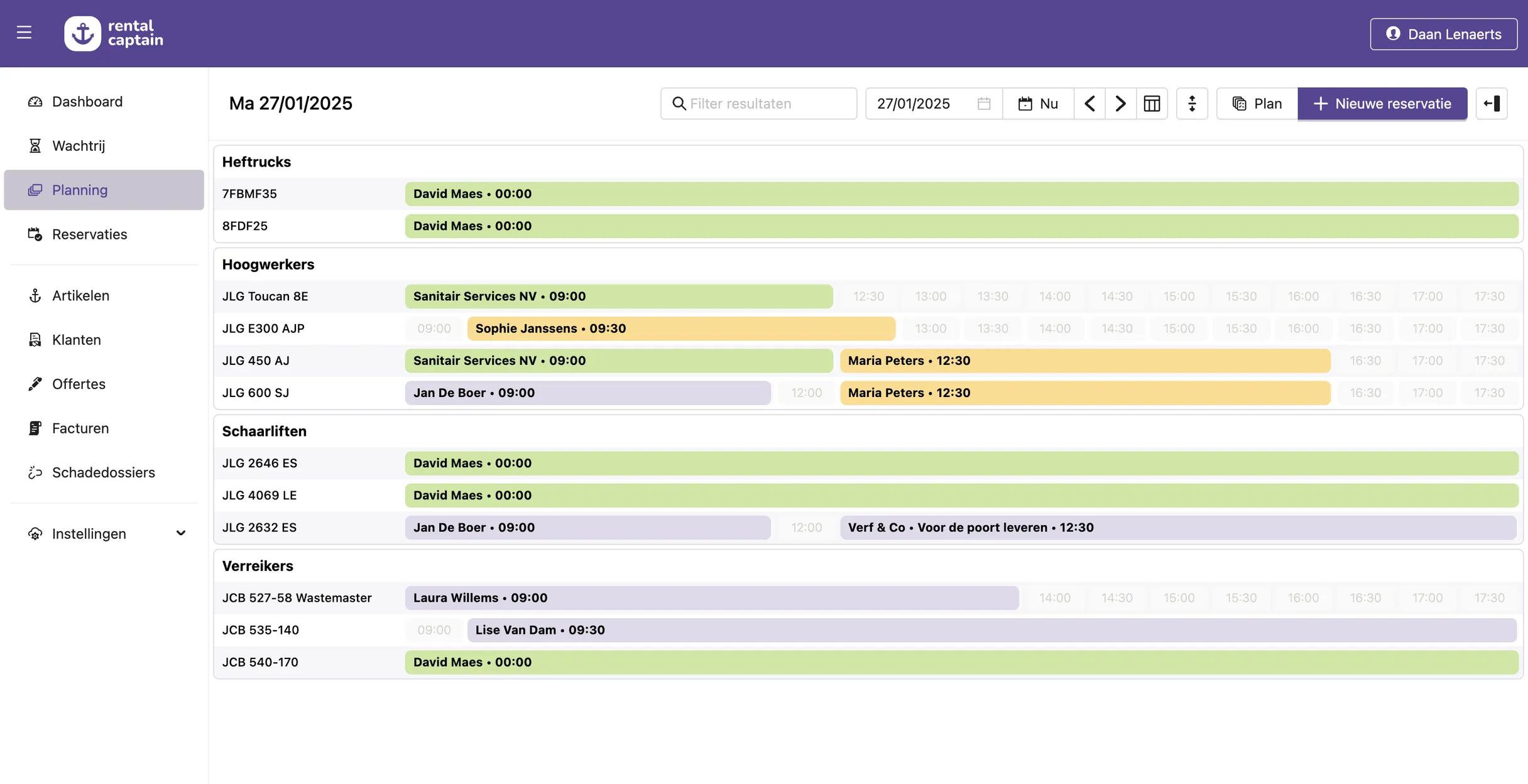This screenshot has width=1528, height=784.
Task: Click Nieuwe reservatie button
Action: coord(1382,104)
